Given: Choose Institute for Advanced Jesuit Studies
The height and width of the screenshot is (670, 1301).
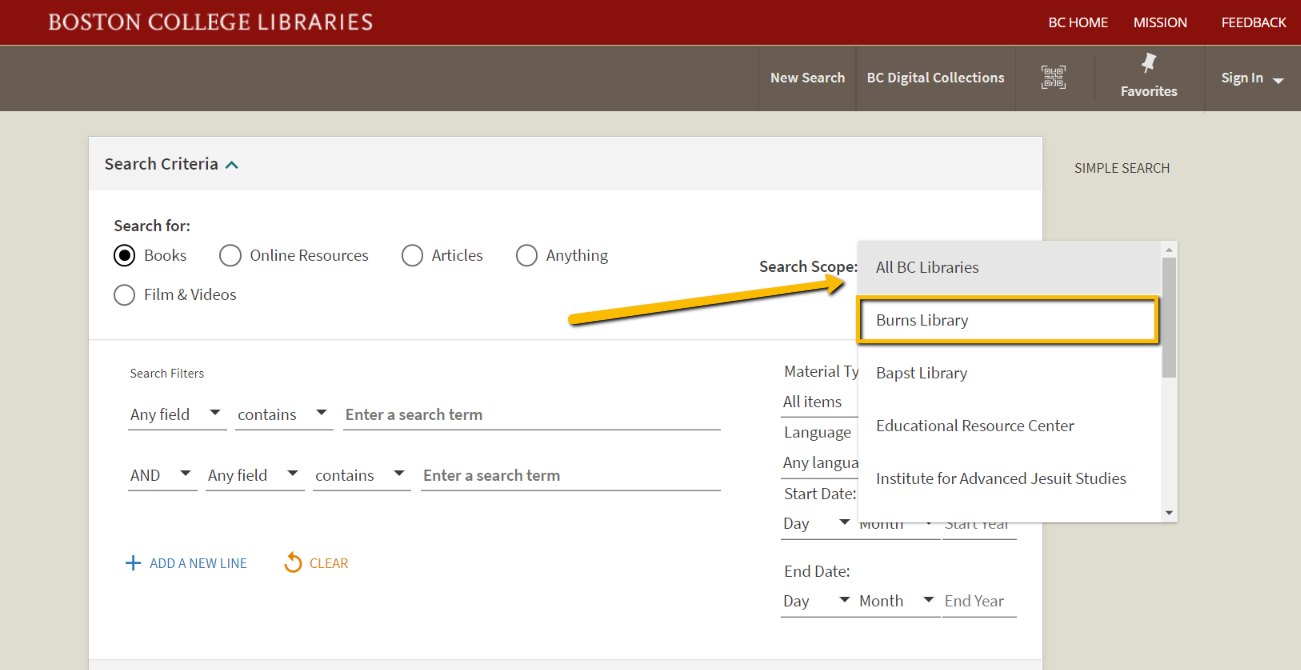Looking at the screenshot, I should click(x=1010, y=479).
